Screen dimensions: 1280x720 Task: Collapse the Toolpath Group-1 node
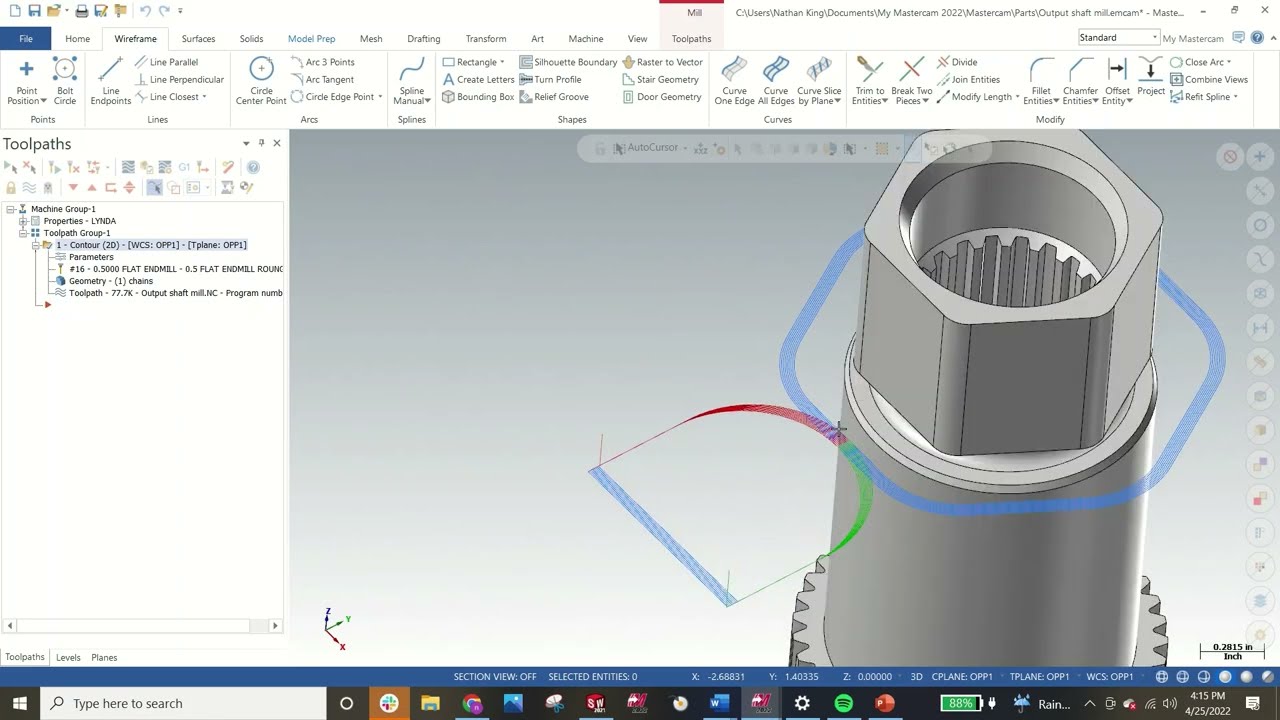(x=22, y=233)
